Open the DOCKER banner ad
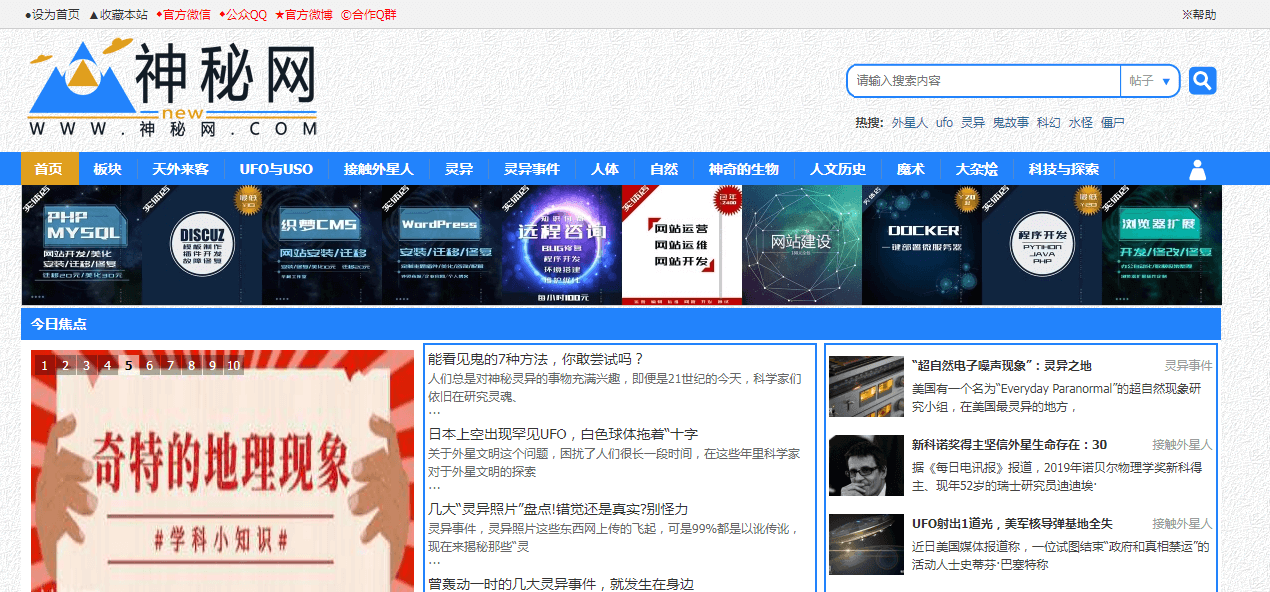Viewport: 1270px width, 592px height. coord(921,245)
